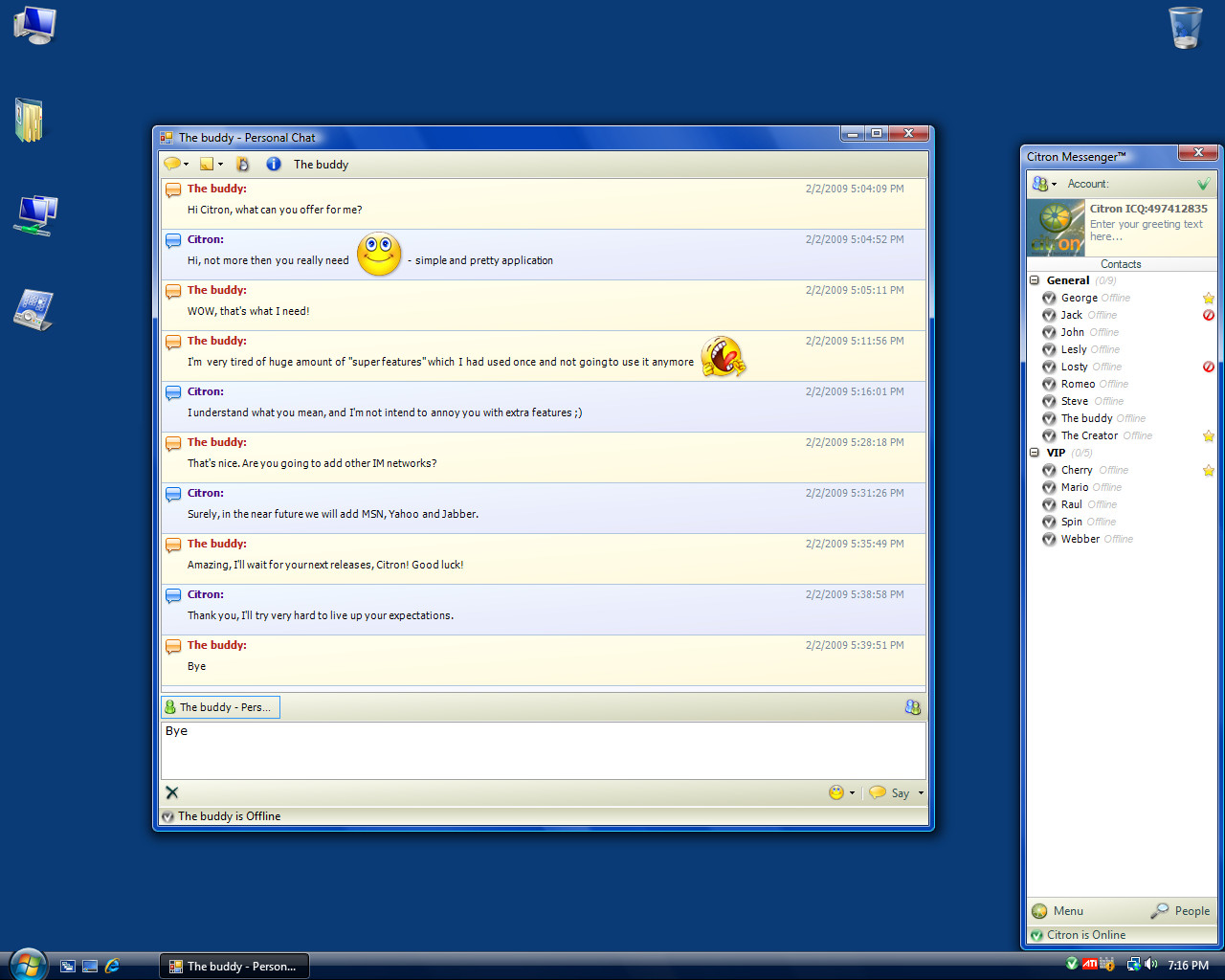1225x980 pixels.
Task: Click the hand-pointer toolbar icon in chat window
Action: (x=243, y=164)
